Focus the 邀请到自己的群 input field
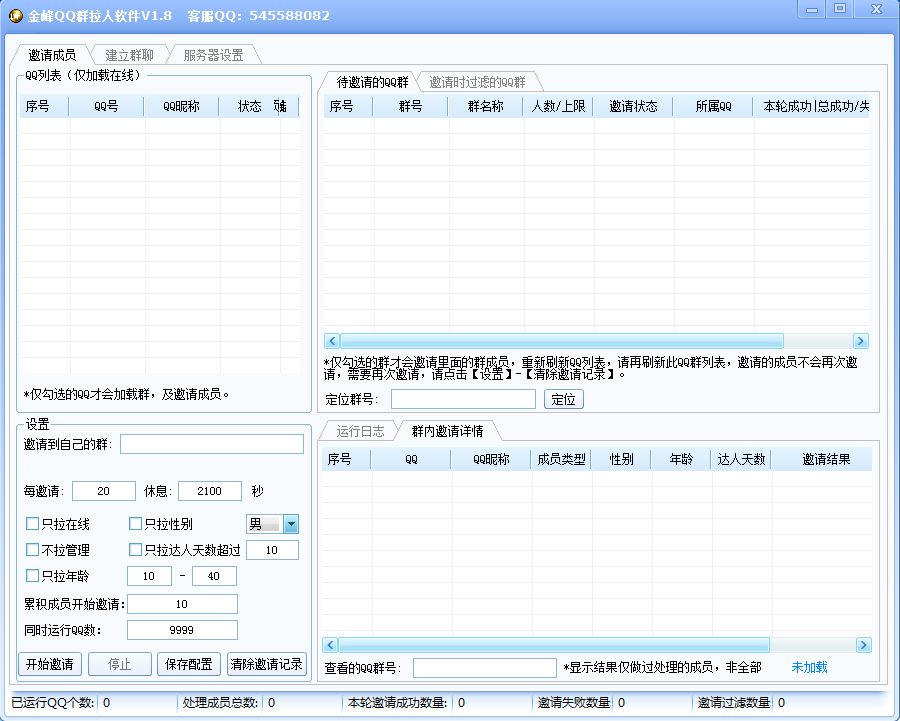The image size is (900, 721). pos(212,444)
